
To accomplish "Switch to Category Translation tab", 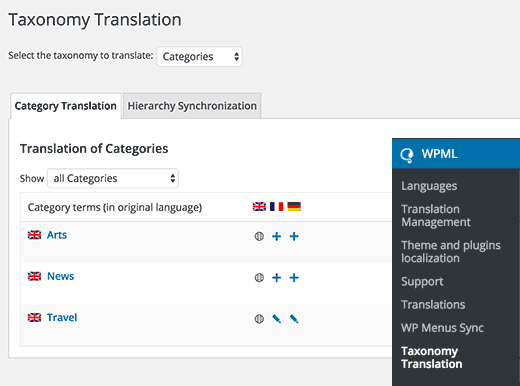I will pyautogui.click(x=65, y=106).
